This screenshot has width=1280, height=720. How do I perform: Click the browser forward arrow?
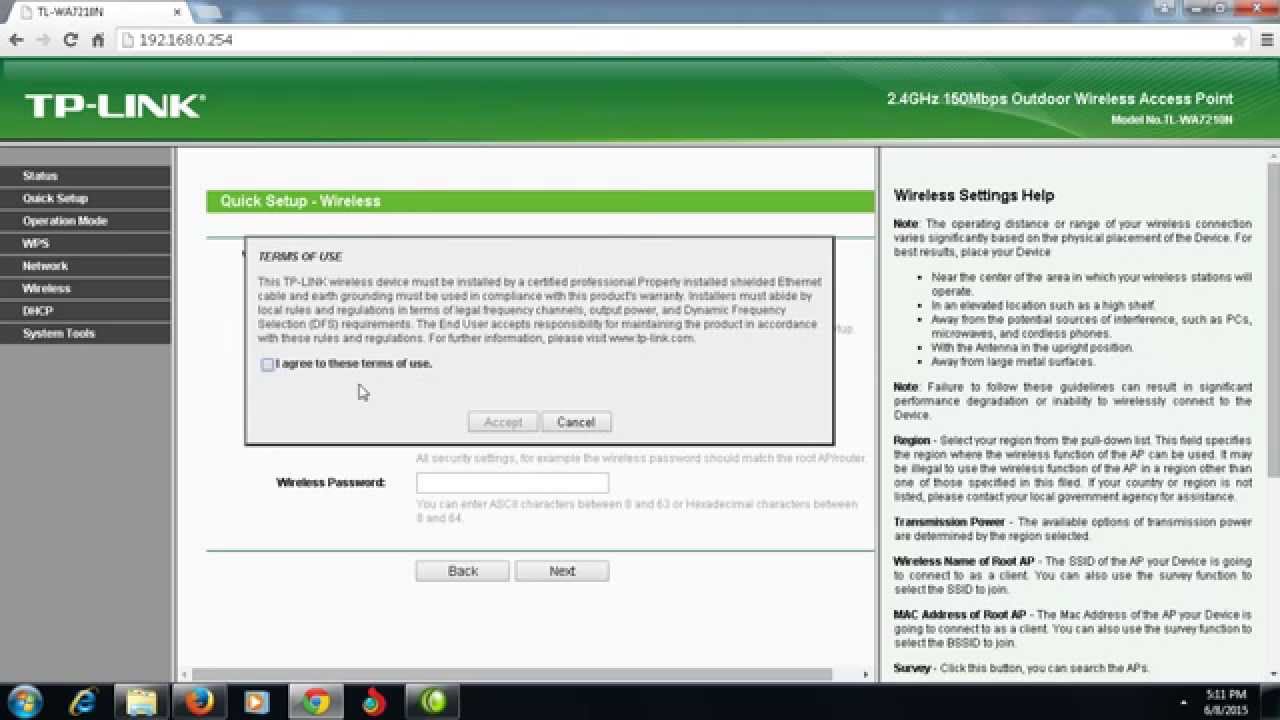coord(43,40)
